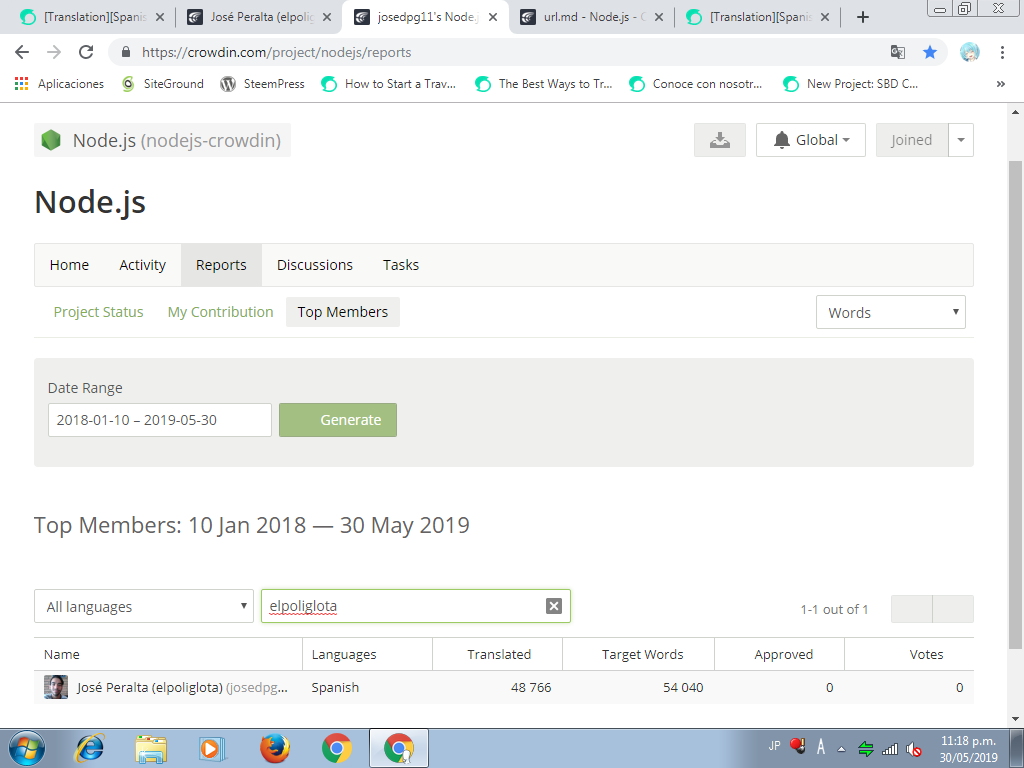The height and width of the screenshot is (768, 1024).
Task: Clear the search field with X icon
Action: point(554,606)
